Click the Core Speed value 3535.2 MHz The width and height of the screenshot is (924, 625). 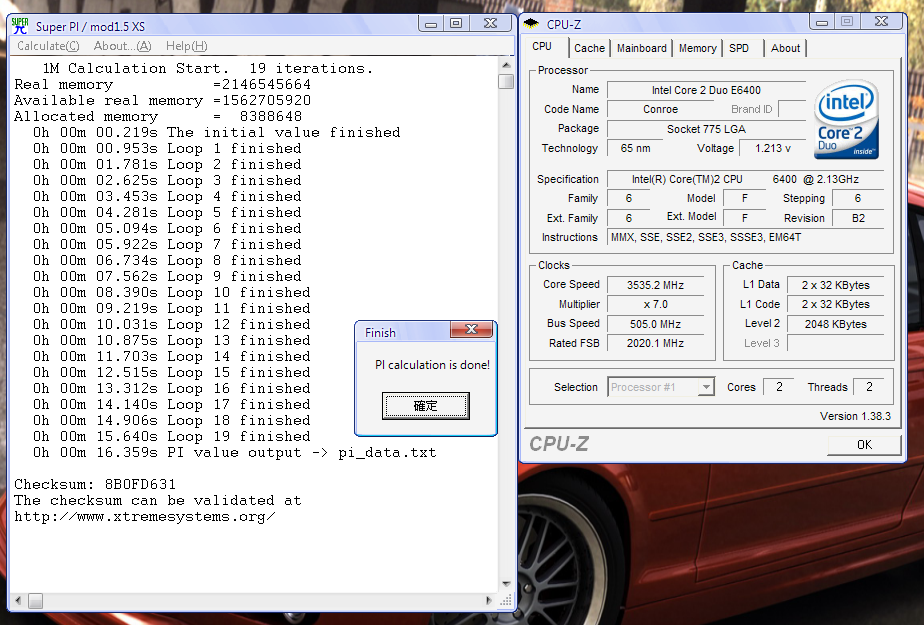pos(655,285)
